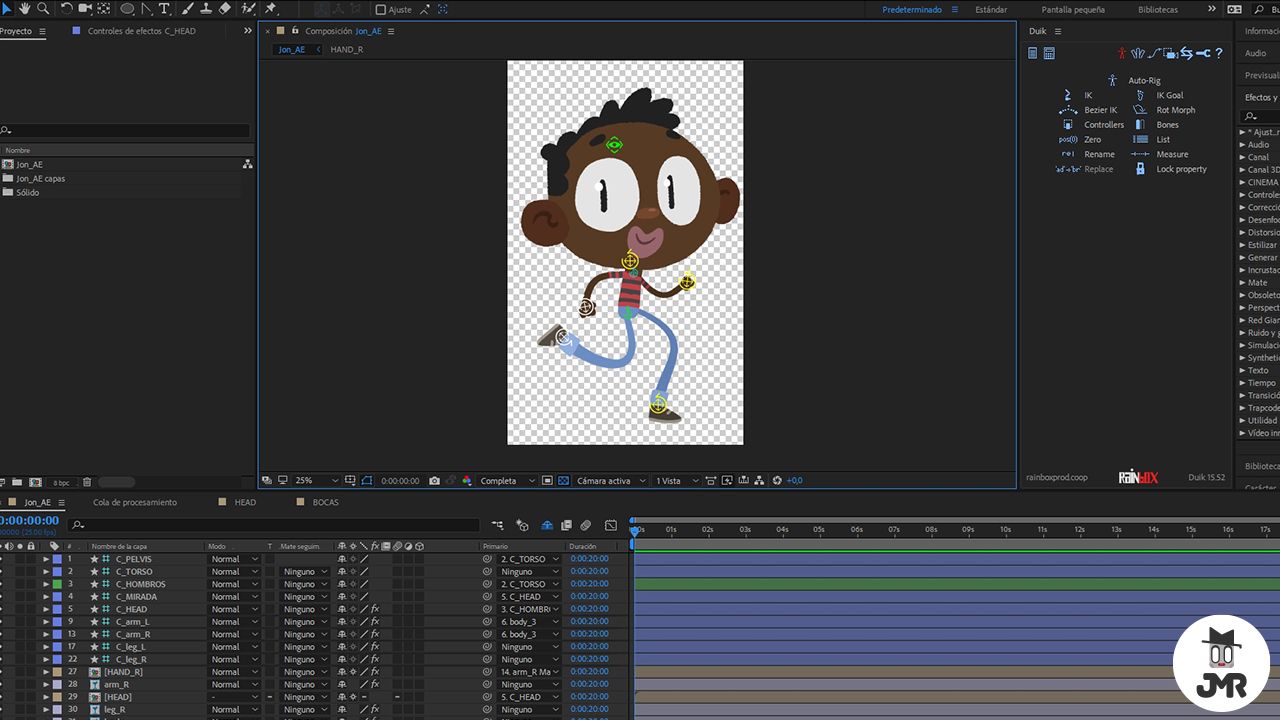Select the Hand tool in the toolbar
1280x720 pixels.
coord(25,8)
